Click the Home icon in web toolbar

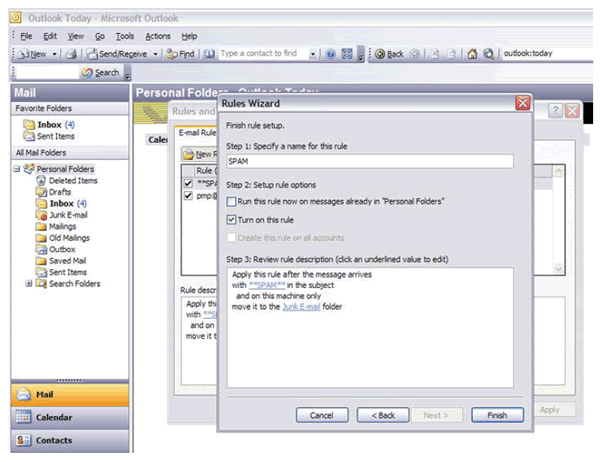(472, 54)
